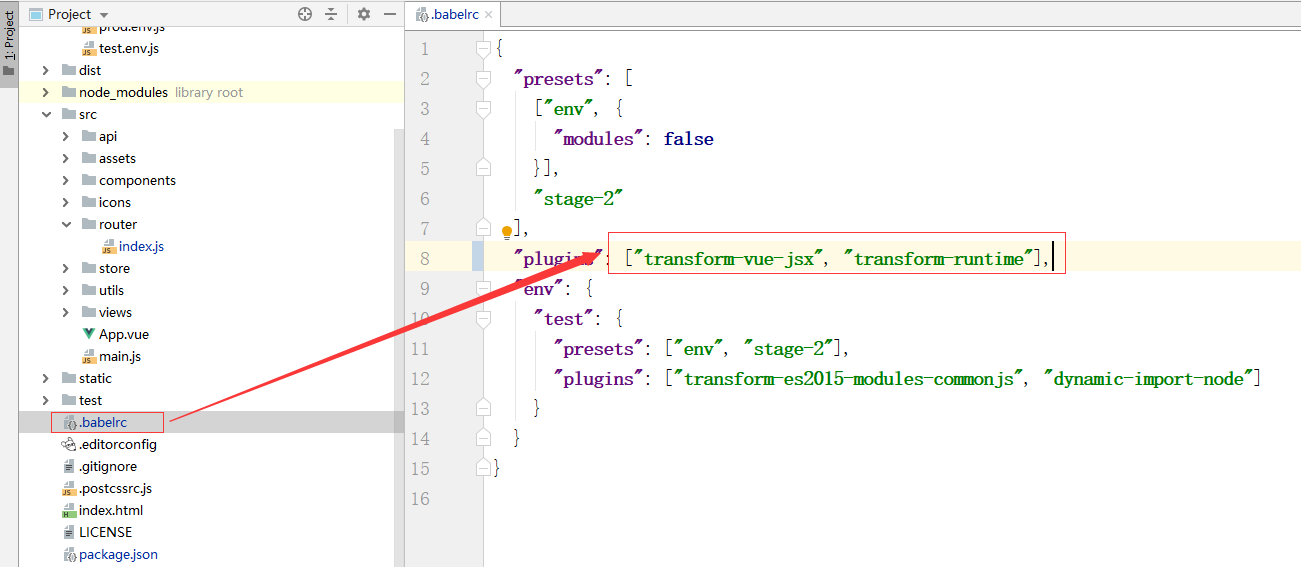Click the .babelrc file icon in tree

click(70, 423)
